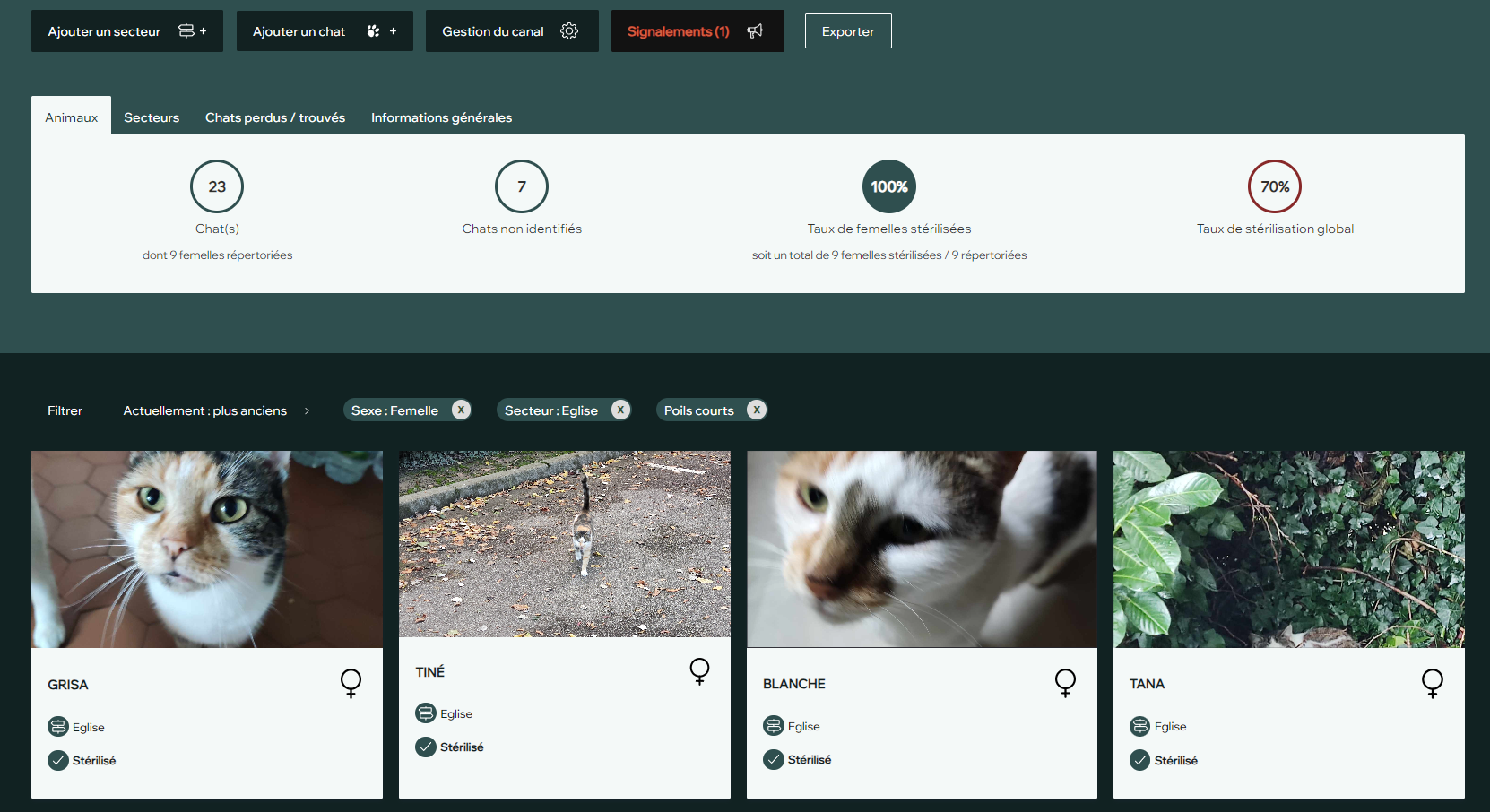Viewport: 1490px width, 812px height.
Task: Click the female symbol on BLANCHE card
Action: coord(1065,683)
